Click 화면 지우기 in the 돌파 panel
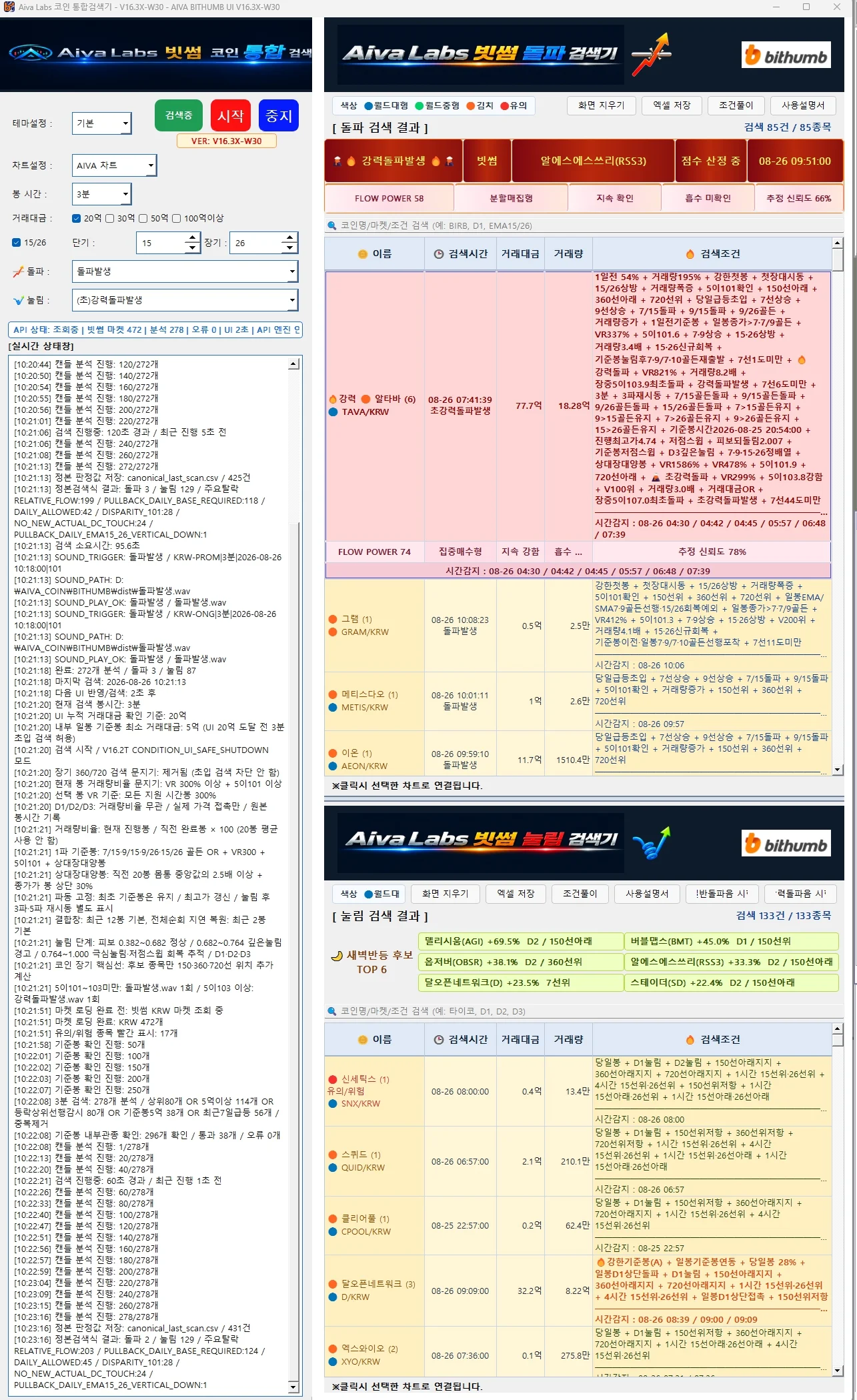The image size is (857, 1400). pos(602,105)
